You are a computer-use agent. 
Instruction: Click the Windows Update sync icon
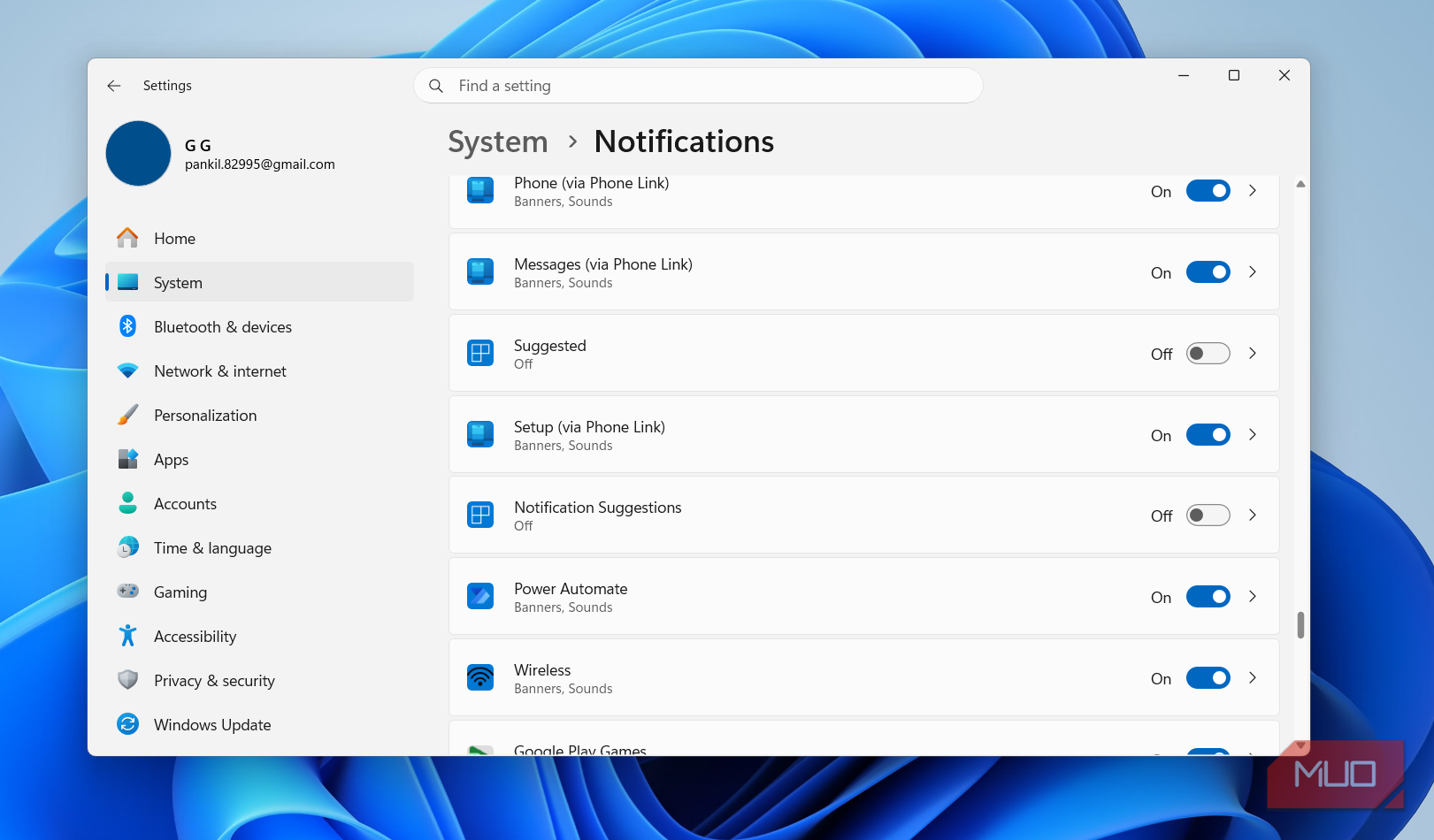(128, 724)
